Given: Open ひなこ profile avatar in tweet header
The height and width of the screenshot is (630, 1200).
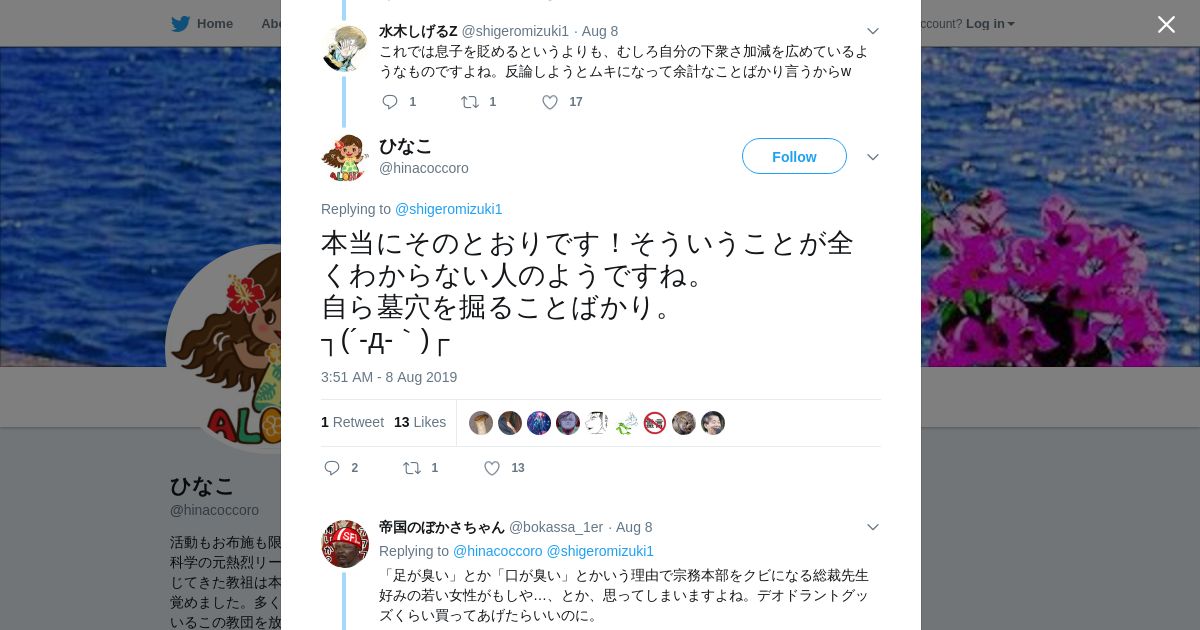Looking at the screenshot, I should coord(345,157).
